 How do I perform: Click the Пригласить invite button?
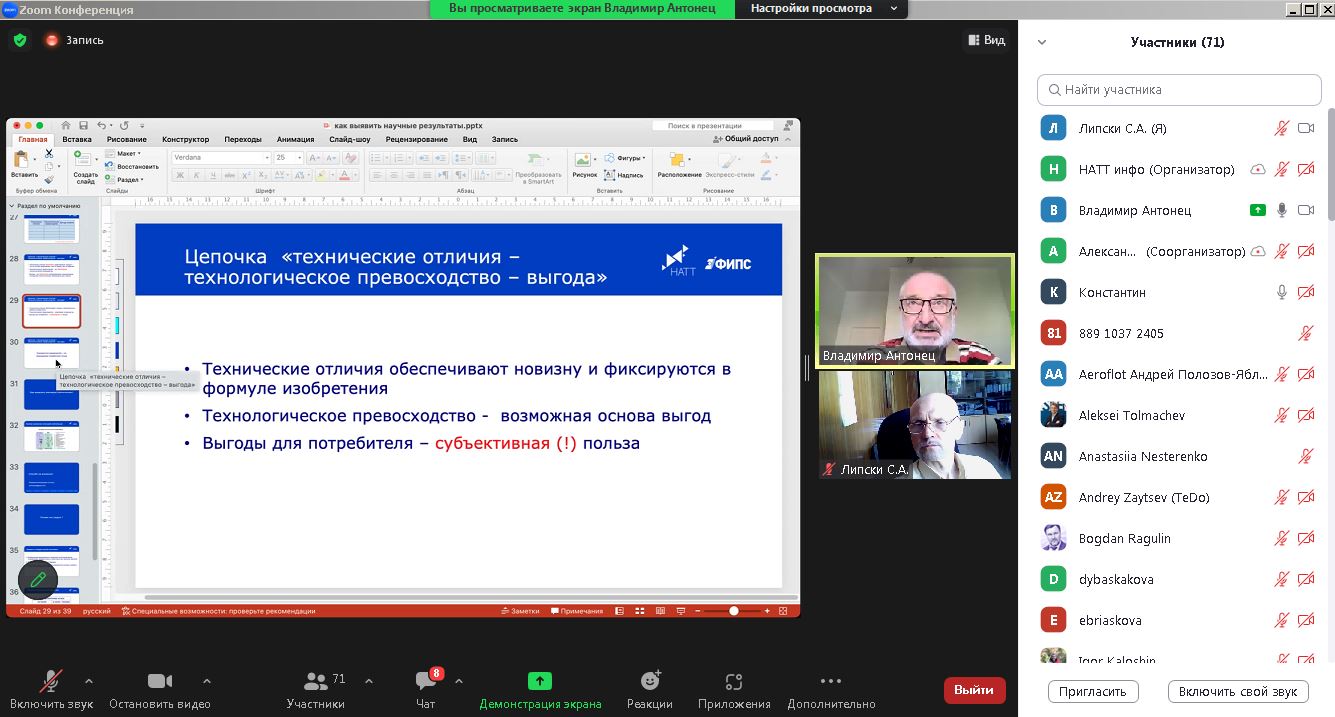[1094, 691]
